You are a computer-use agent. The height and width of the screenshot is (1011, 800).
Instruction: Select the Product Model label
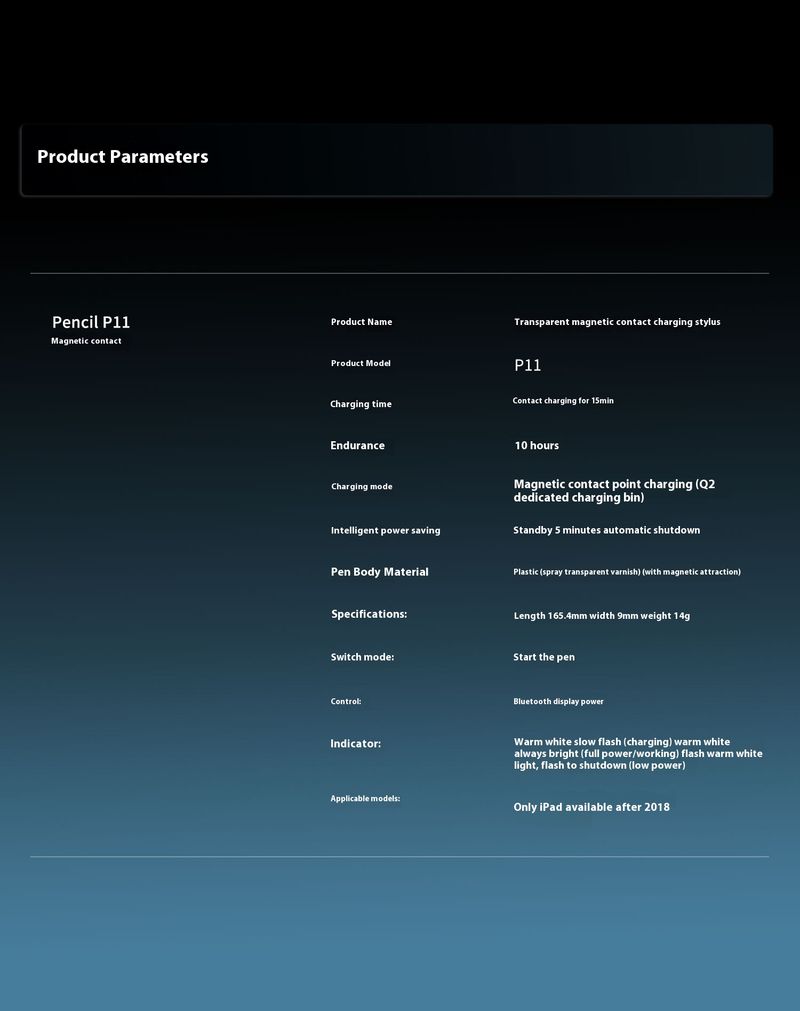click(x=361, y=363)
